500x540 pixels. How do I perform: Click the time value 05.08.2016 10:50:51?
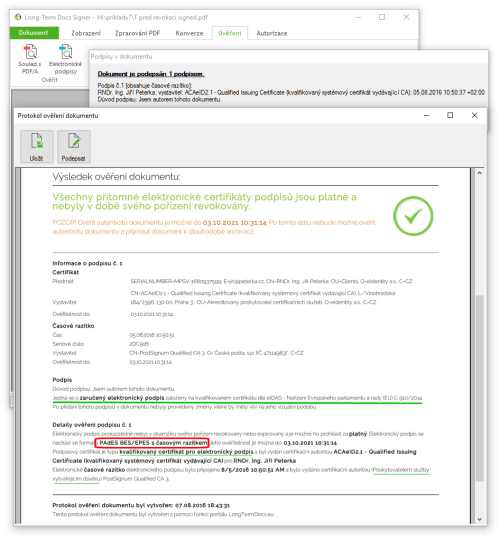click(x=152, y=335)
